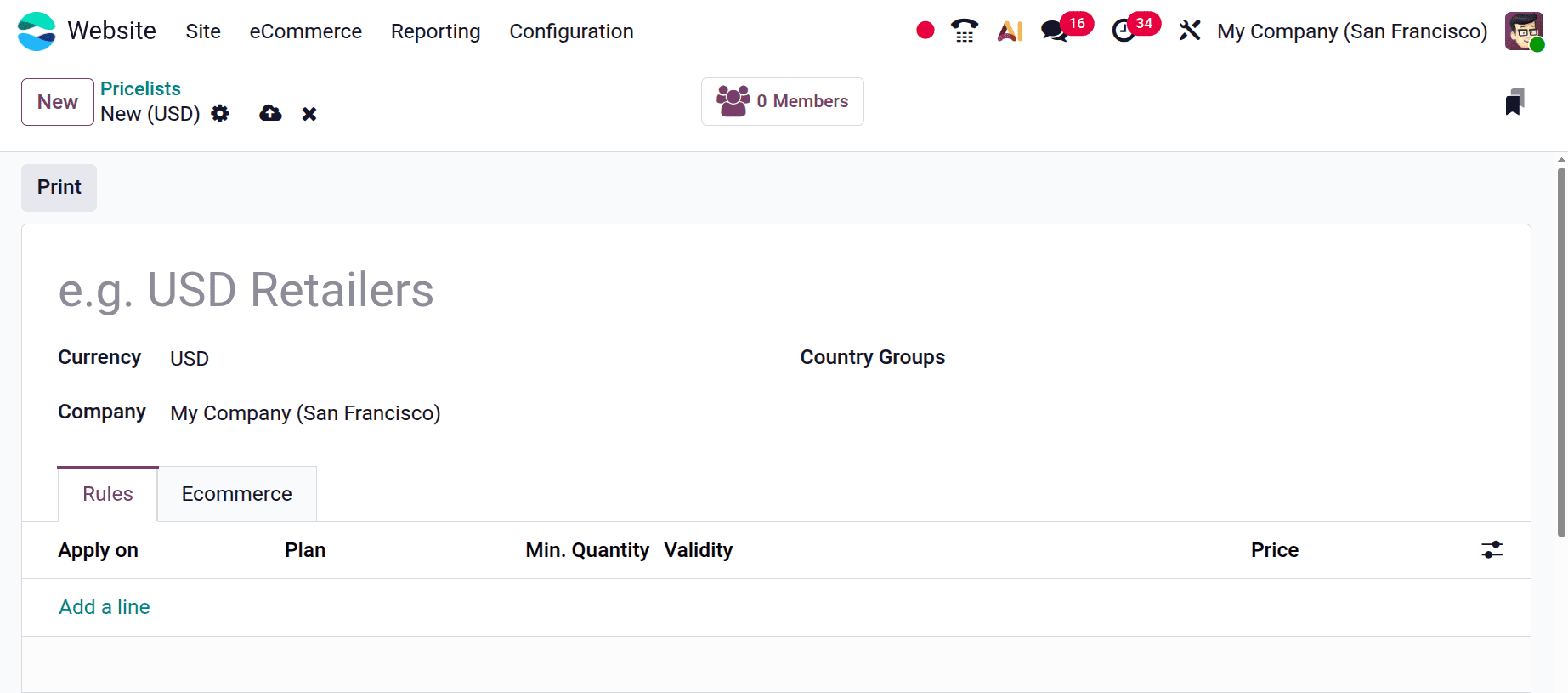Viewport: 1568px width, 693px height.
Task: Click the vertical scrollbar on the right
Action: pos(1561,353)
